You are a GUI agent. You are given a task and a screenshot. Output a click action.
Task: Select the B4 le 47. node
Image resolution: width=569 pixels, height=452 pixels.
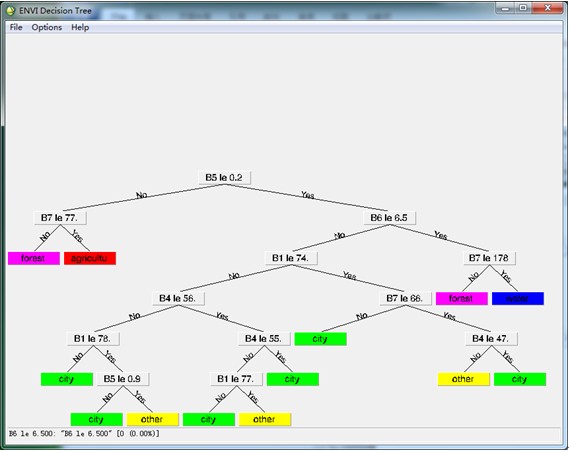[x=491, y=339]
